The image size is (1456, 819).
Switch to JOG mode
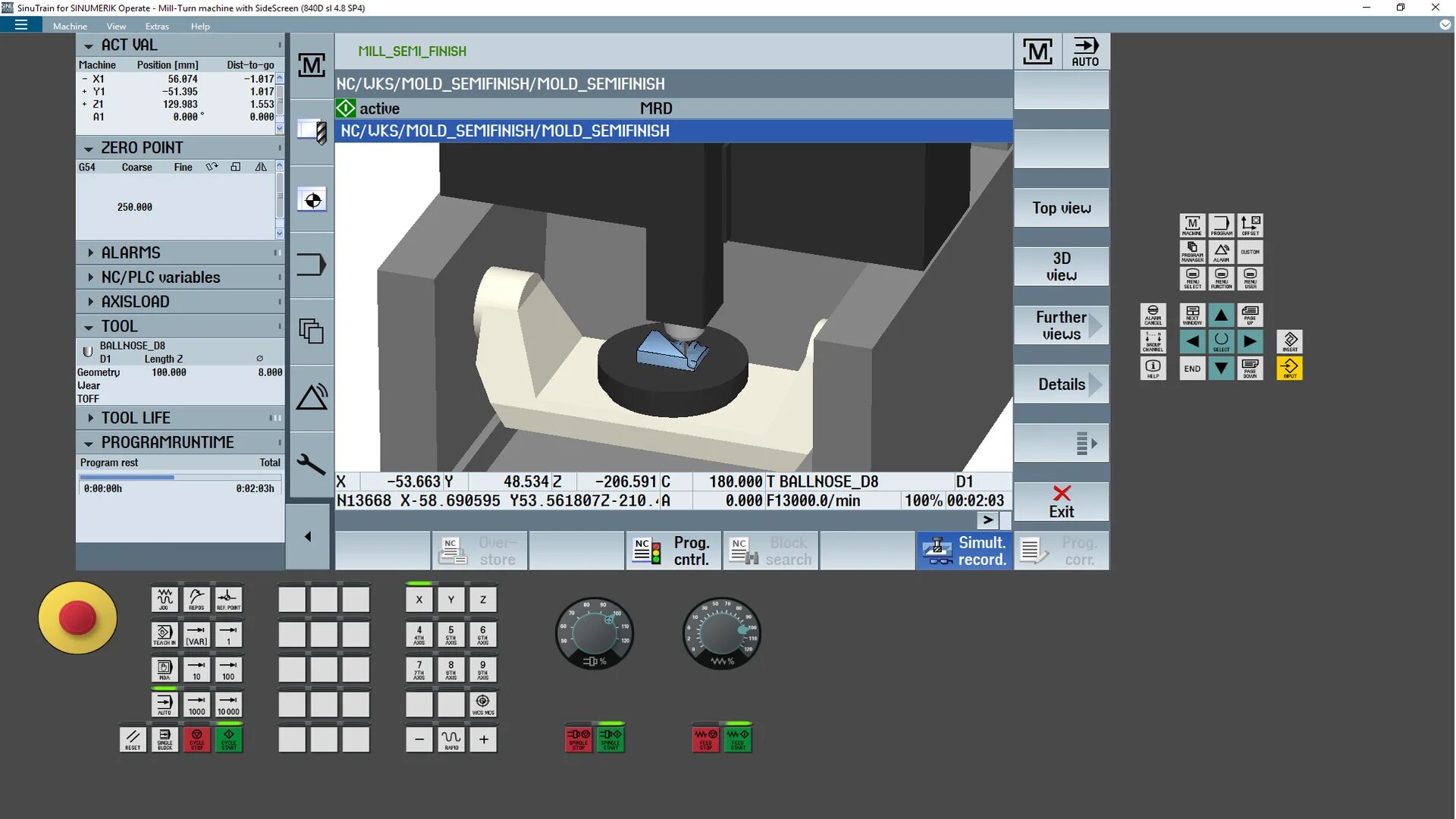[x=165, y=599]
